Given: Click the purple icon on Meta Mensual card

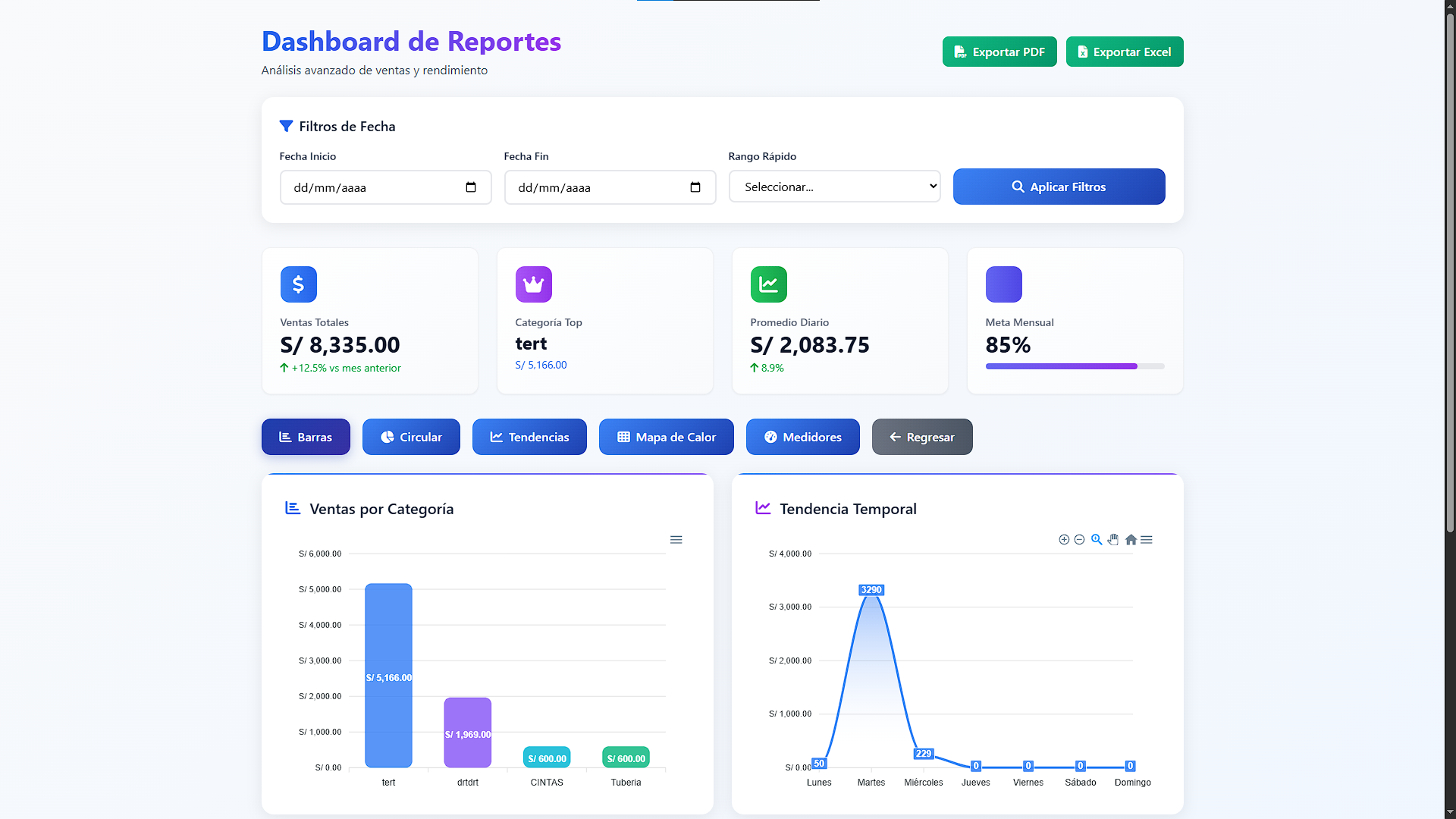Looking at the screenshot, I should click(1003, 284).
